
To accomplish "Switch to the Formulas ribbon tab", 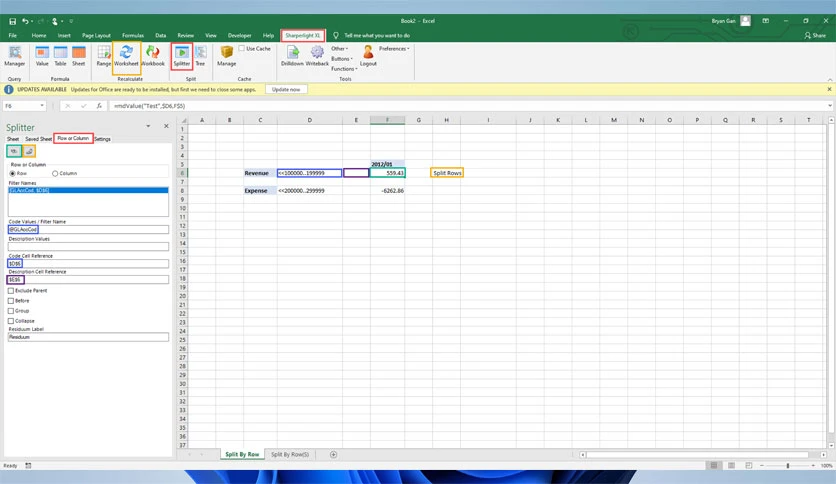I will 133,36.
